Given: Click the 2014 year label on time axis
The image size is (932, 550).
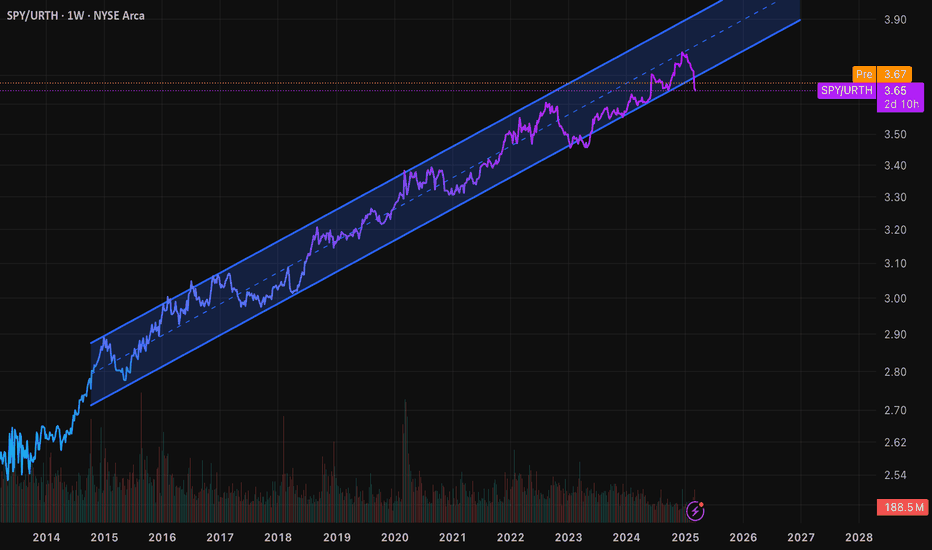Looking at the screenshot, I should click(46, 538).
